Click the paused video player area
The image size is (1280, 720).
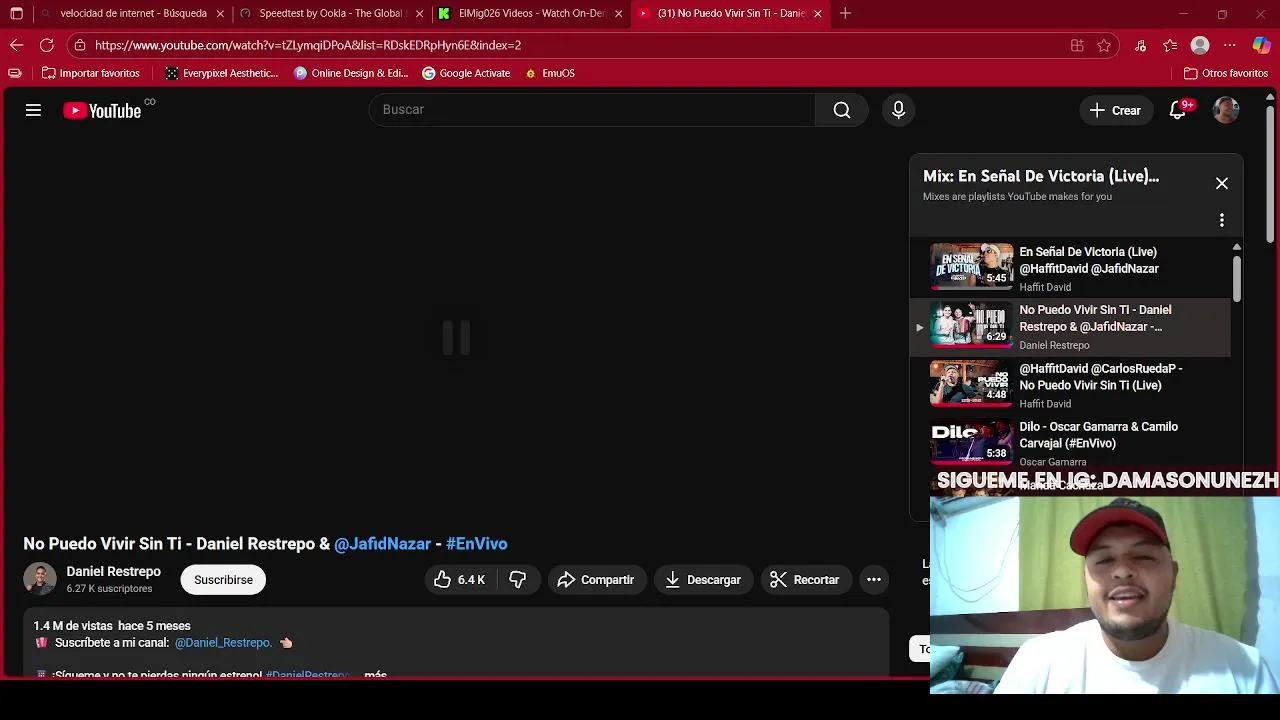456,338
